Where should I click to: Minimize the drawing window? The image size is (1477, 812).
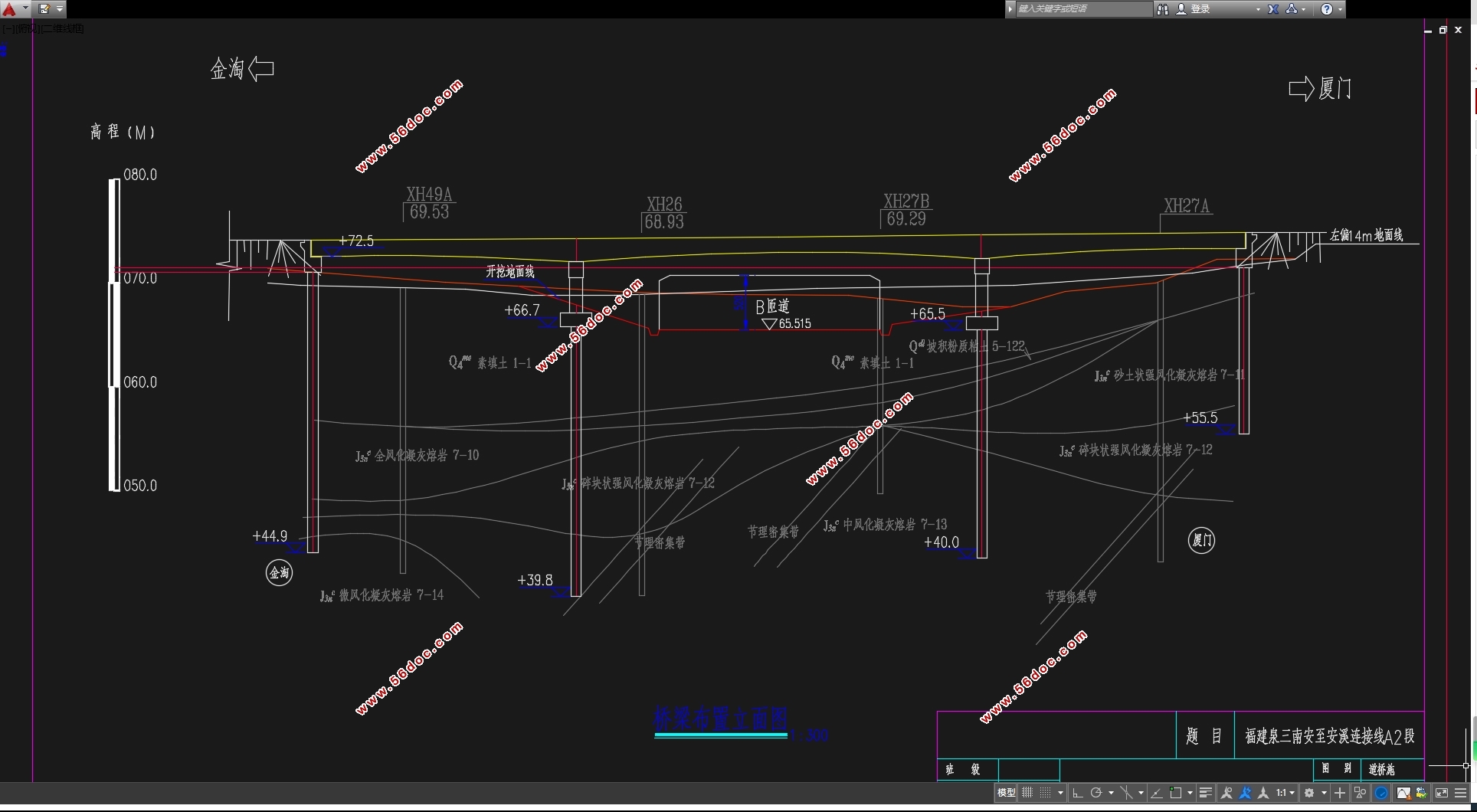pyautogui.click(x=1428, y=31)
